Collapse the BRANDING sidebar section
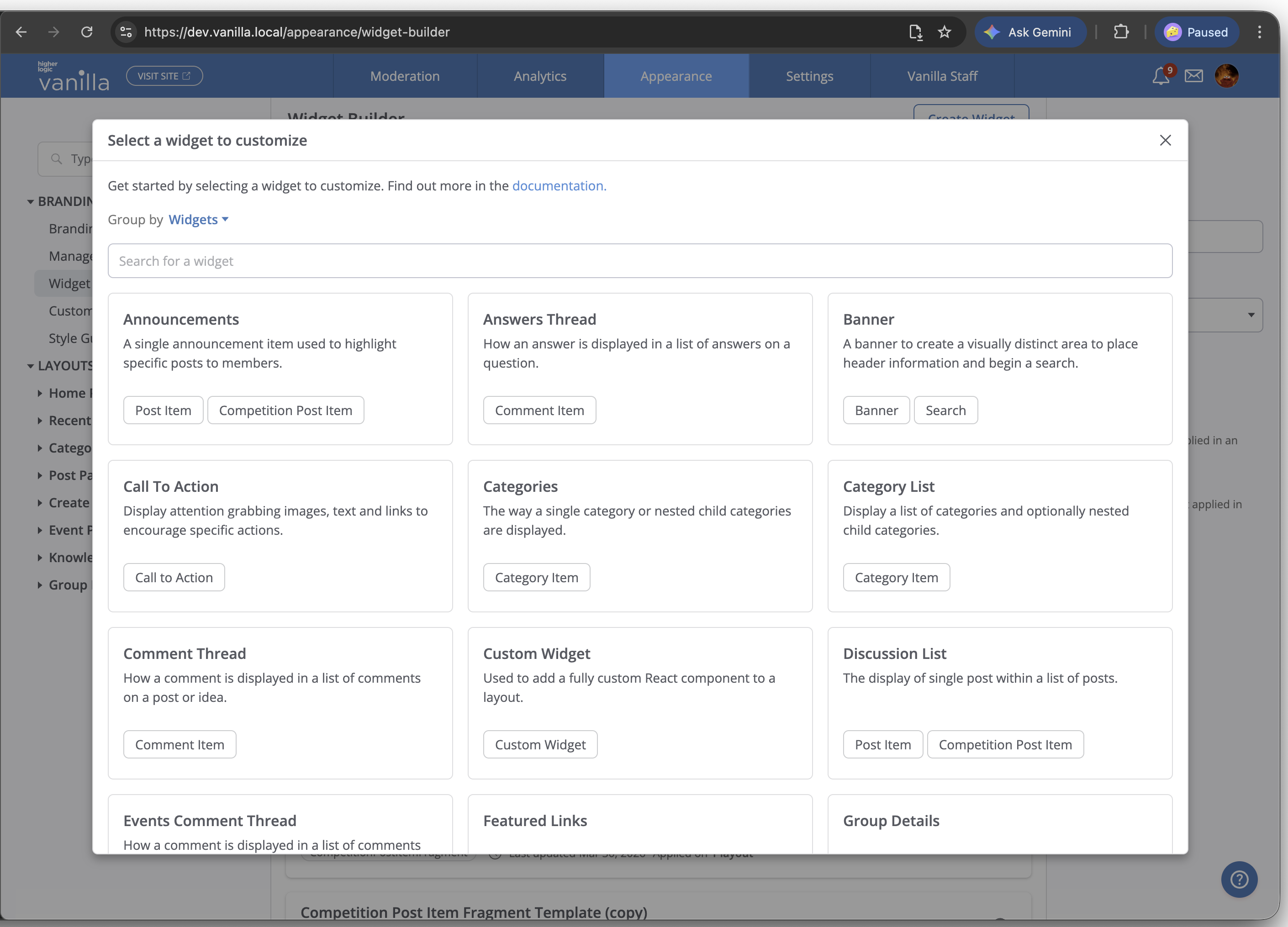 [x=31, y=201]
